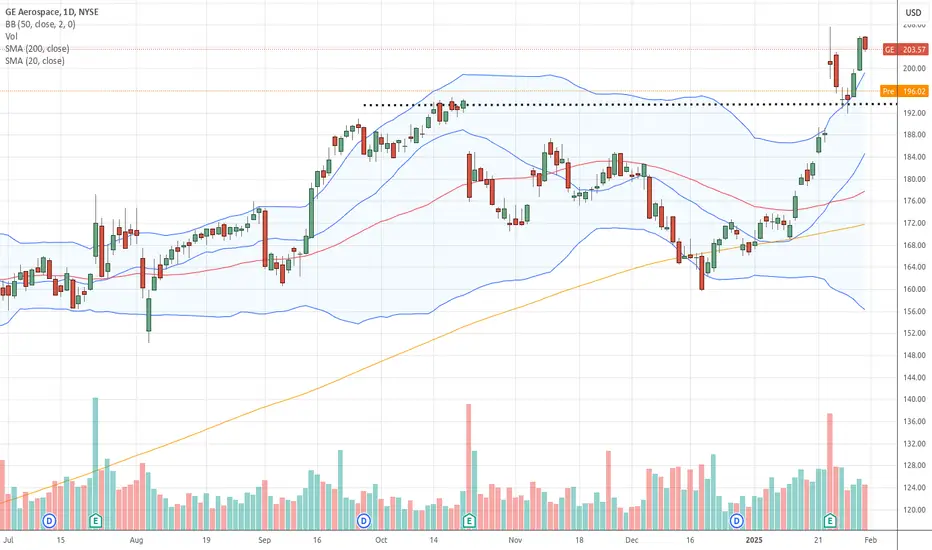932x550 pixels.
Task: Open the dividend marker near Jul 15
Action: [49, 521]
